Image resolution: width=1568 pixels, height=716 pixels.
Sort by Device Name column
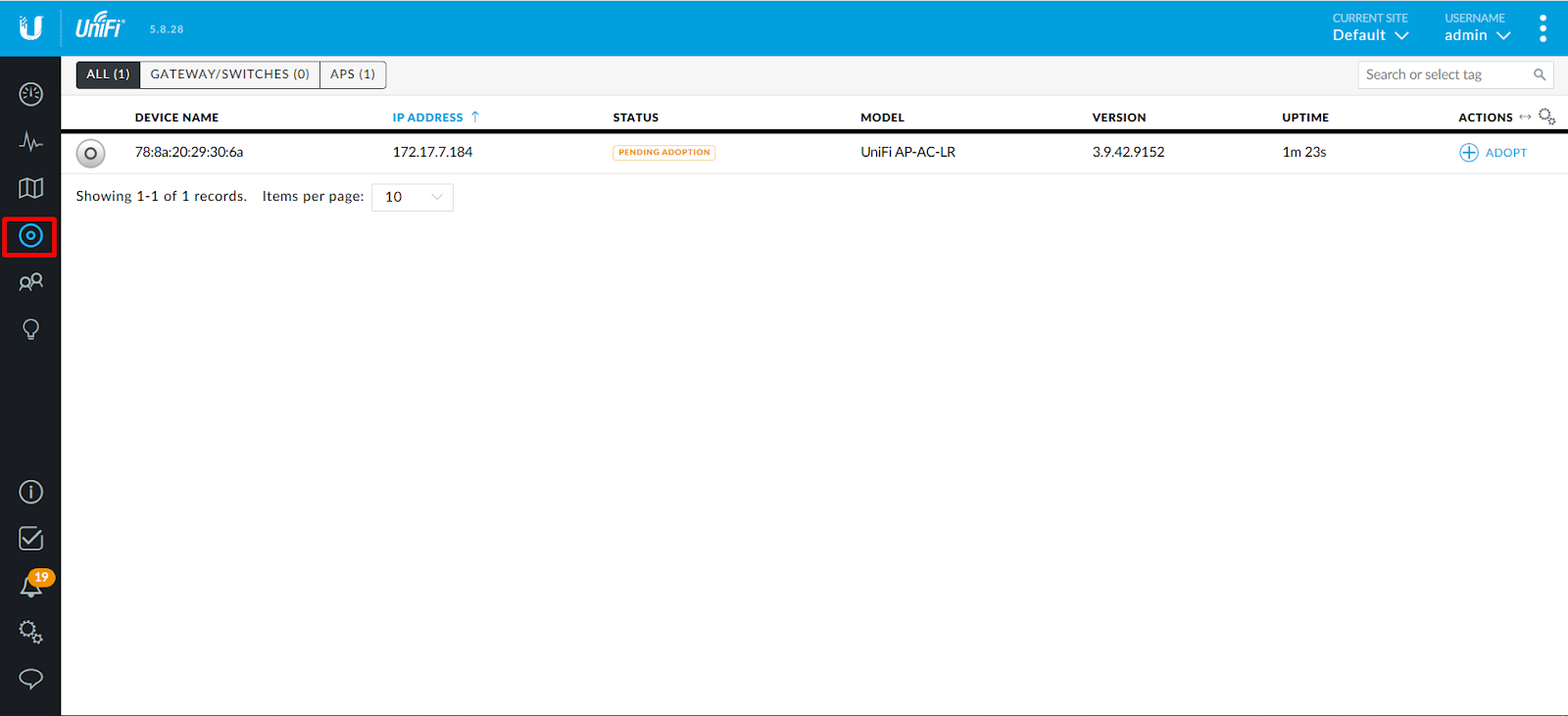(x=176, y=118)
